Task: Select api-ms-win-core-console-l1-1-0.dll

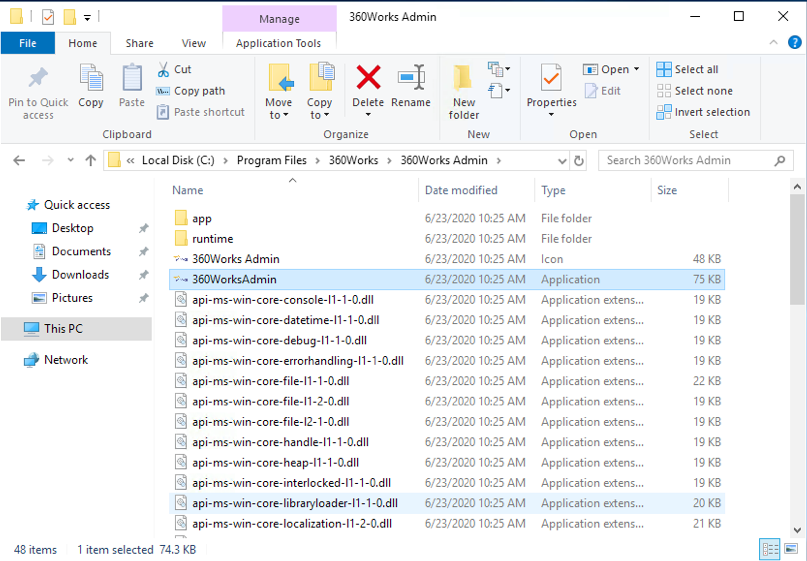Action: (x=447, y=300)
